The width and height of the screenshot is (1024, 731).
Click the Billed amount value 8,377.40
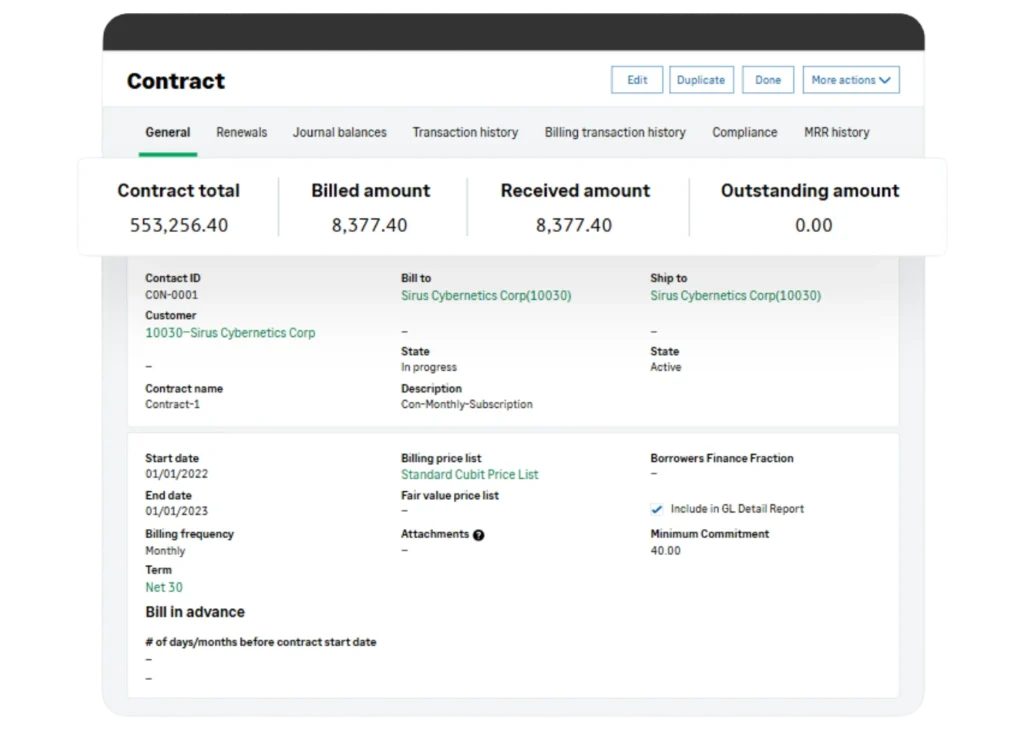click(370, 225)
